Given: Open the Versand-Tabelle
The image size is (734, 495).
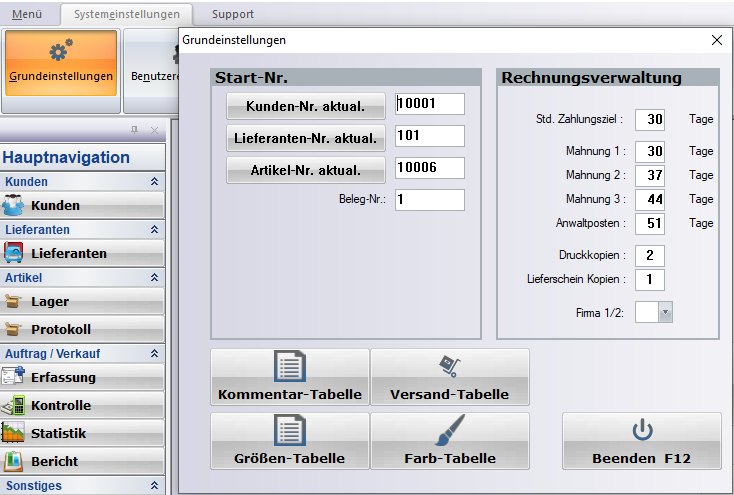Looking at the screenshot, I should pos(449,377).
